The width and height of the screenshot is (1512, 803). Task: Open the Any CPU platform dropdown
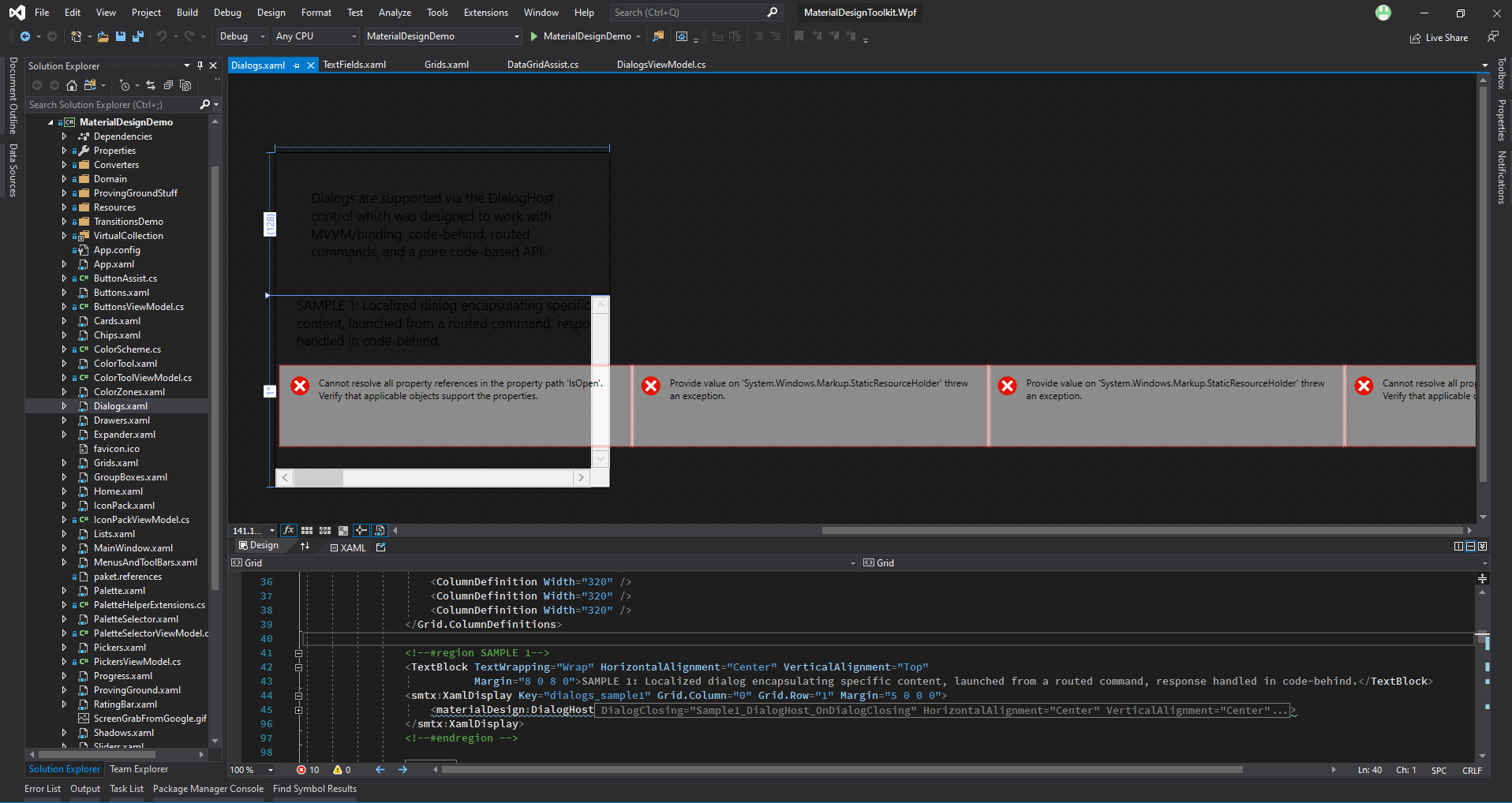point(353,36)
